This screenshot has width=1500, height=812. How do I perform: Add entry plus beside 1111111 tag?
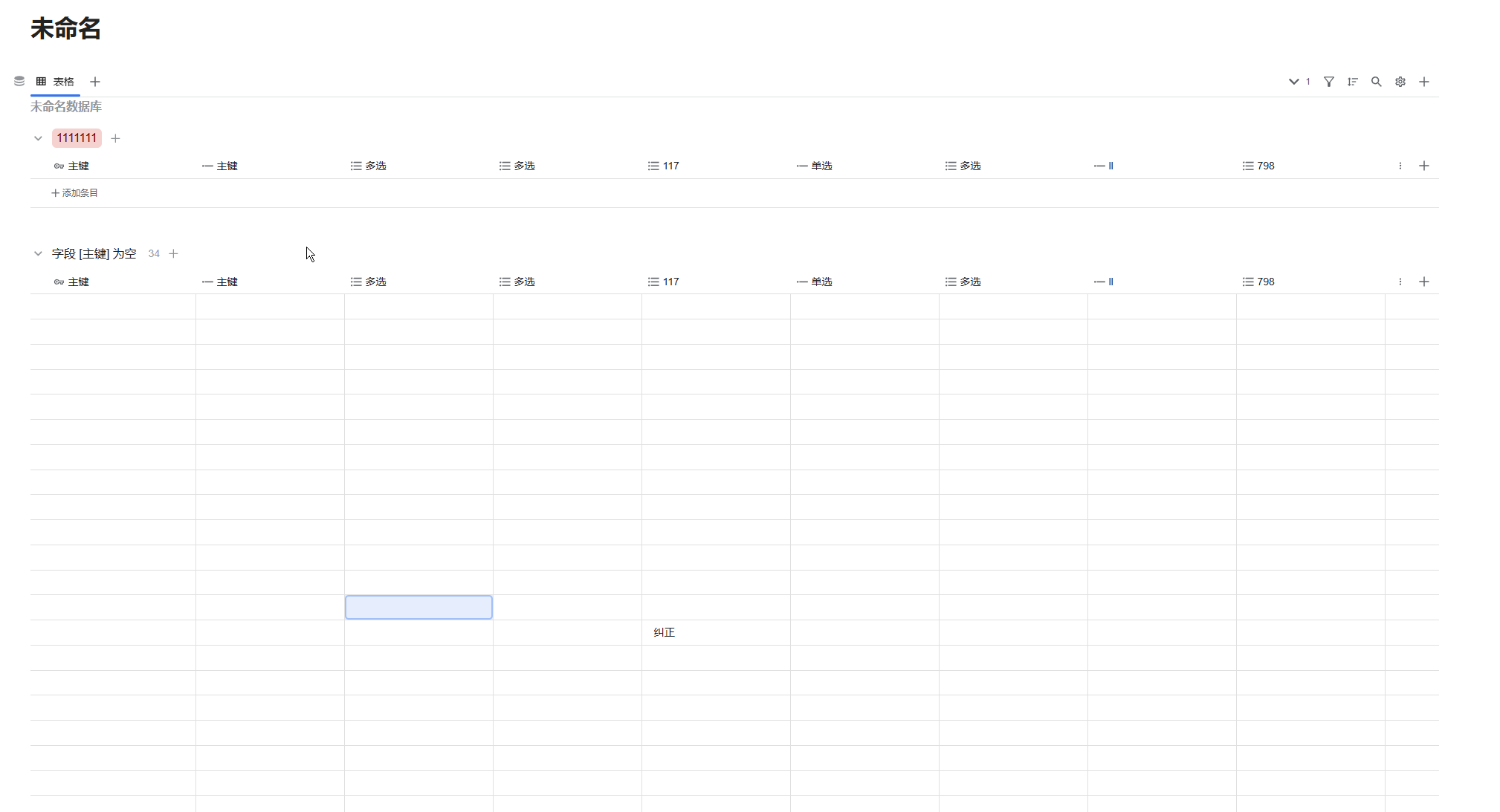click(115, 138)
